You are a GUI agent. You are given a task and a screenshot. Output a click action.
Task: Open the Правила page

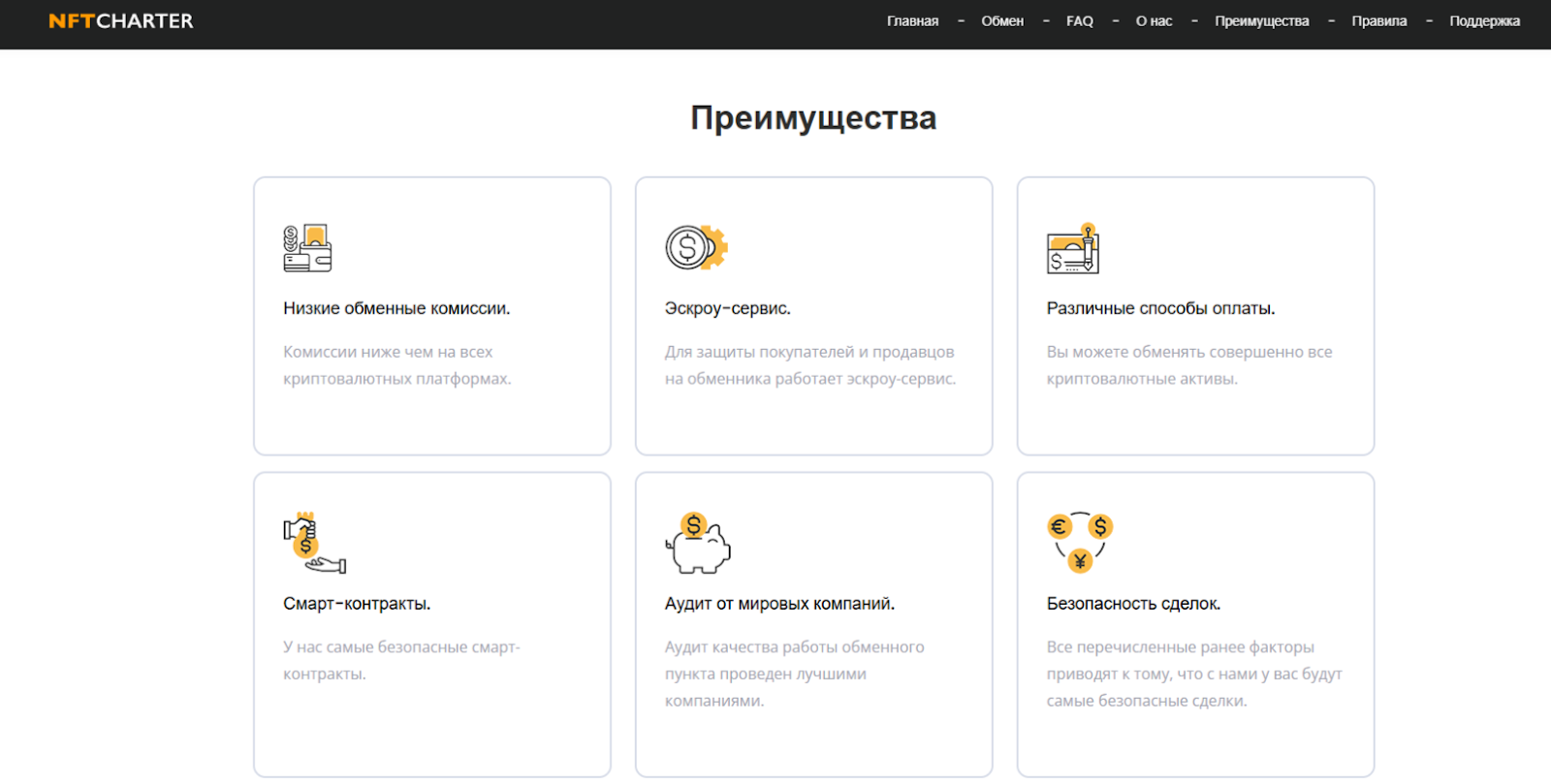[1378, 21]
